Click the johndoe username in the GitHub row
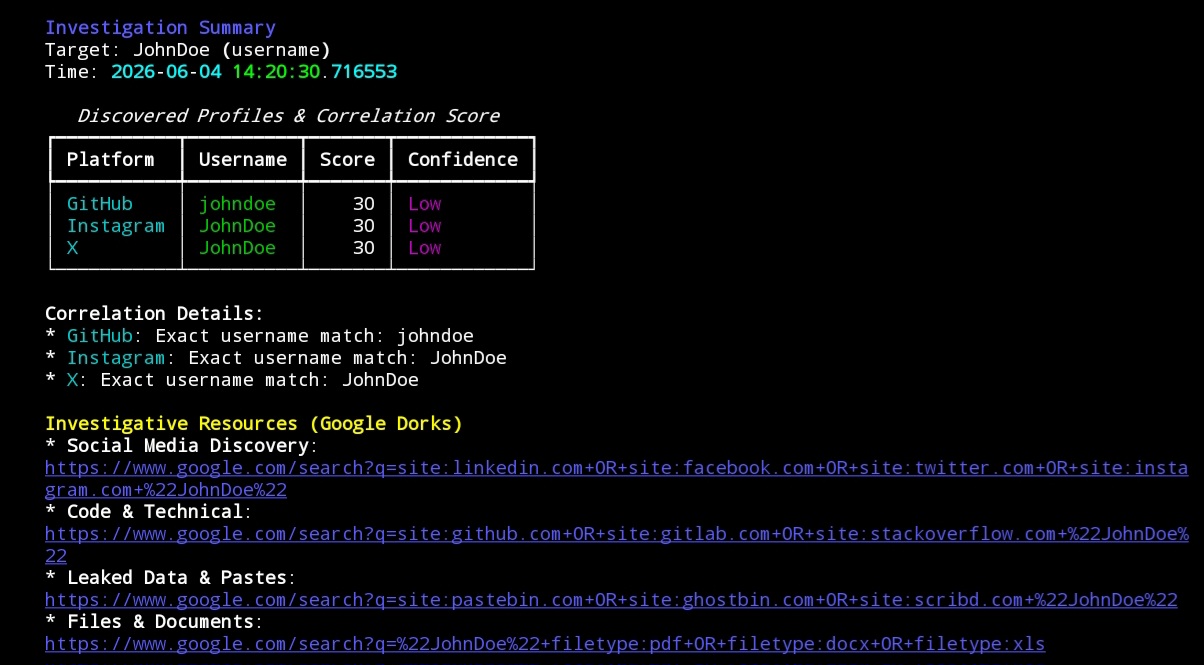 [x=237, y=204]
